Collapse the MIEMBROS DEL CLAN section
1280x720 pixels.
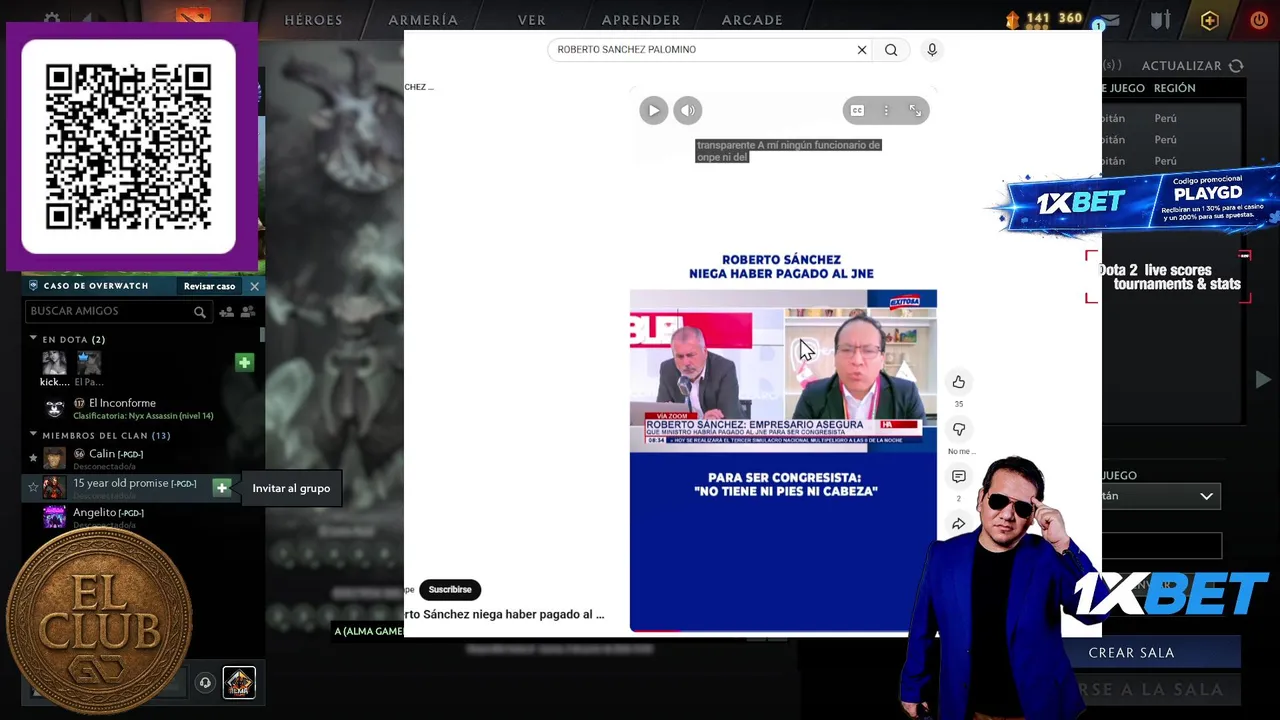(x=33, y=435)
